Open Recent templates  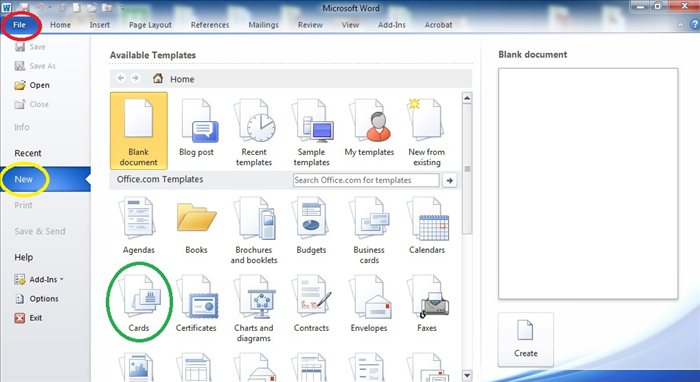coord(254,133)
